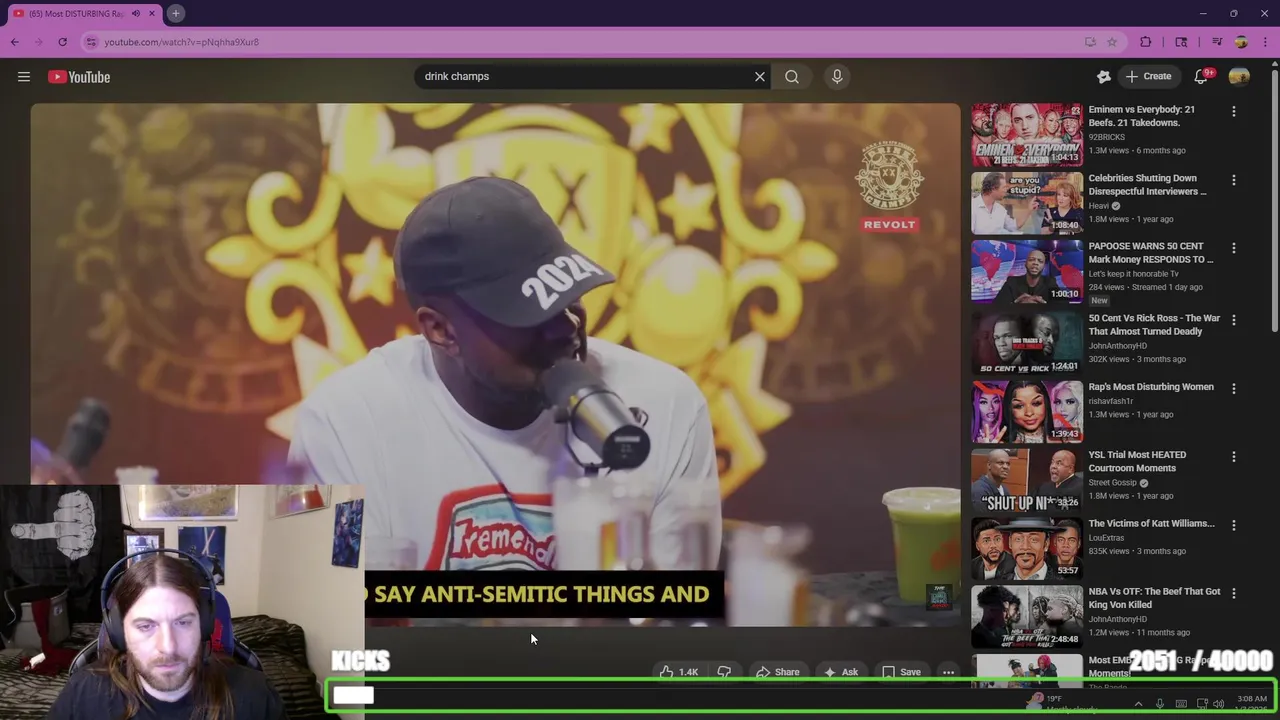Image resolution: width=1280 pixels, height=720 pixels.
Task: Open more actions ellipsis below video
Action: click(x=948, y=672)
